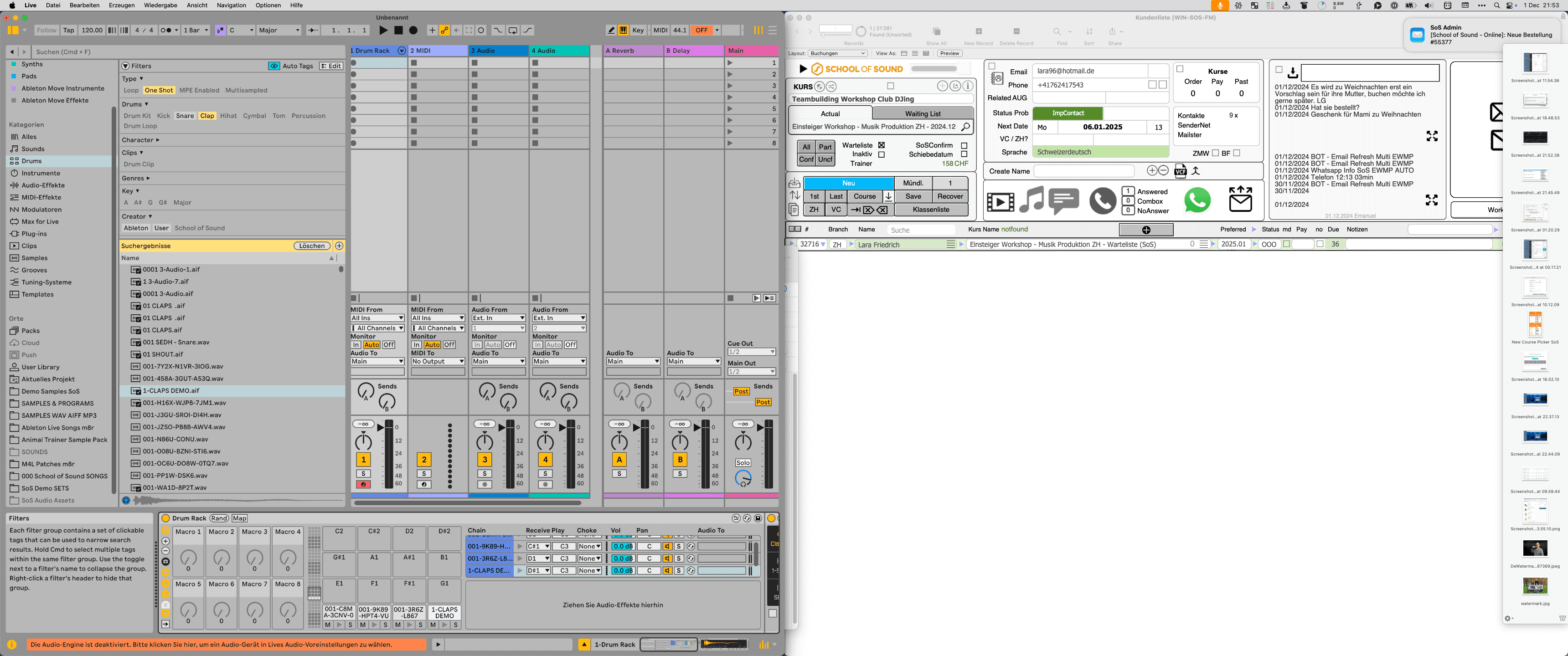The width and height of the screenshot is (1568, 656).
Task: Open the Wiedergabe menu
Action: [161, 5]
